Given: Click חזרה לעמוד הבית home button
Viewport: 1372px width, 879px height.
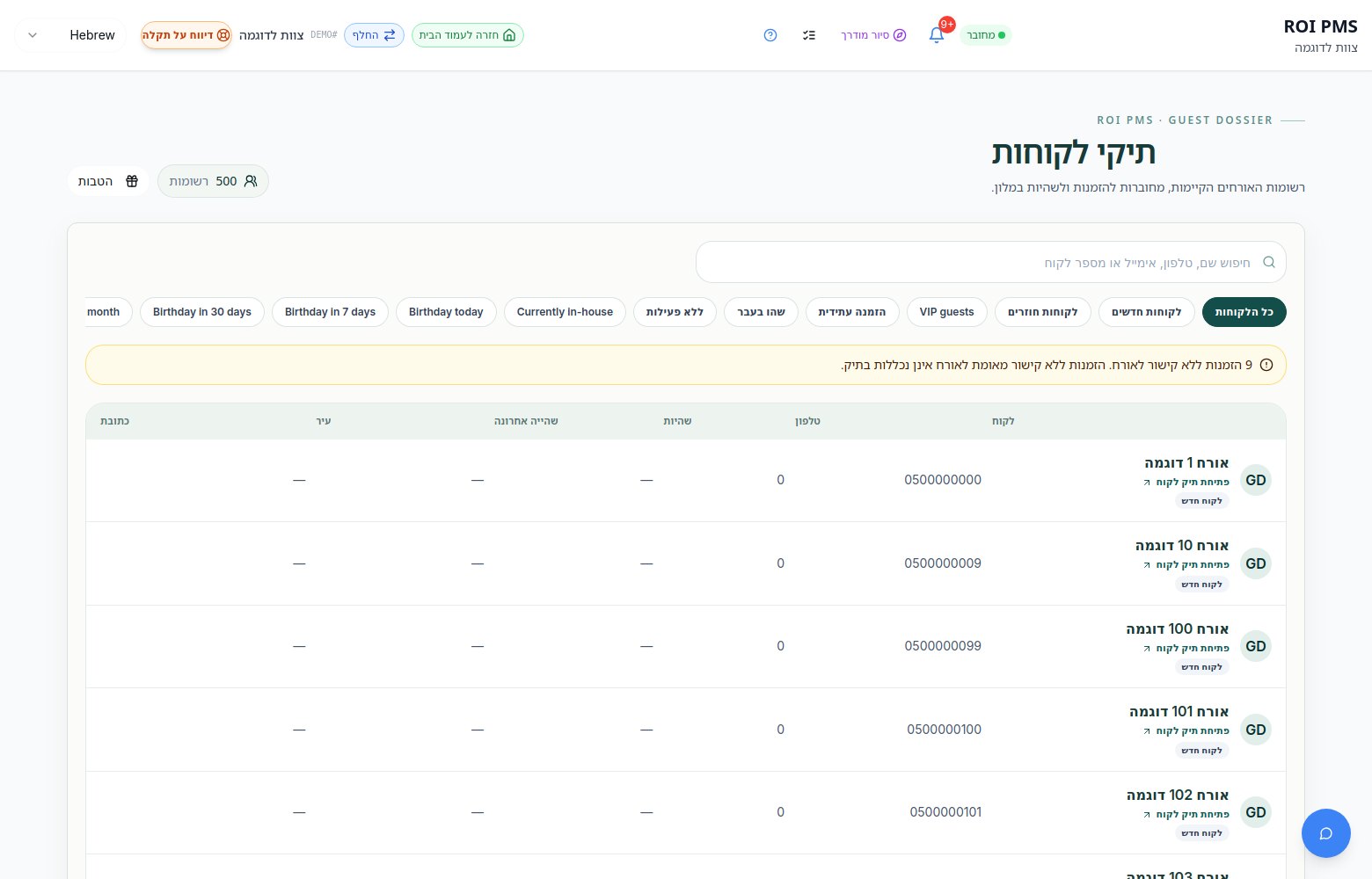Looking at the screenshot, I should click(x=468, y=35).
